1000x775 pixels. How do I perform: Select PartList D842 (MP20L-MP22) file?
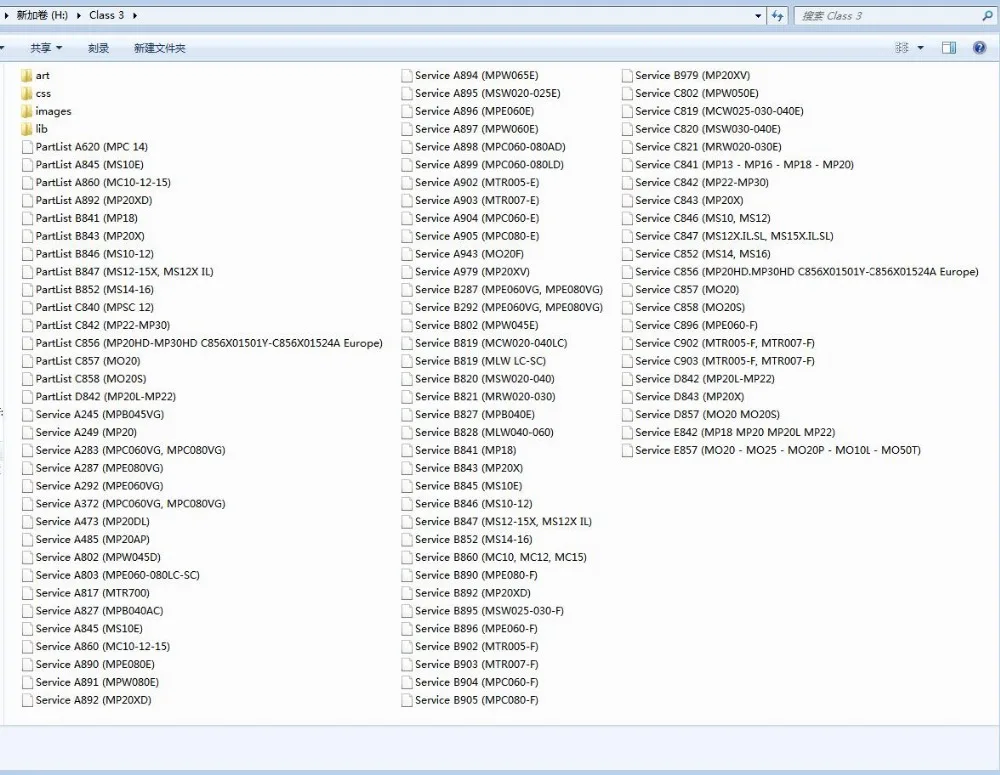click(x=106, y=397)
